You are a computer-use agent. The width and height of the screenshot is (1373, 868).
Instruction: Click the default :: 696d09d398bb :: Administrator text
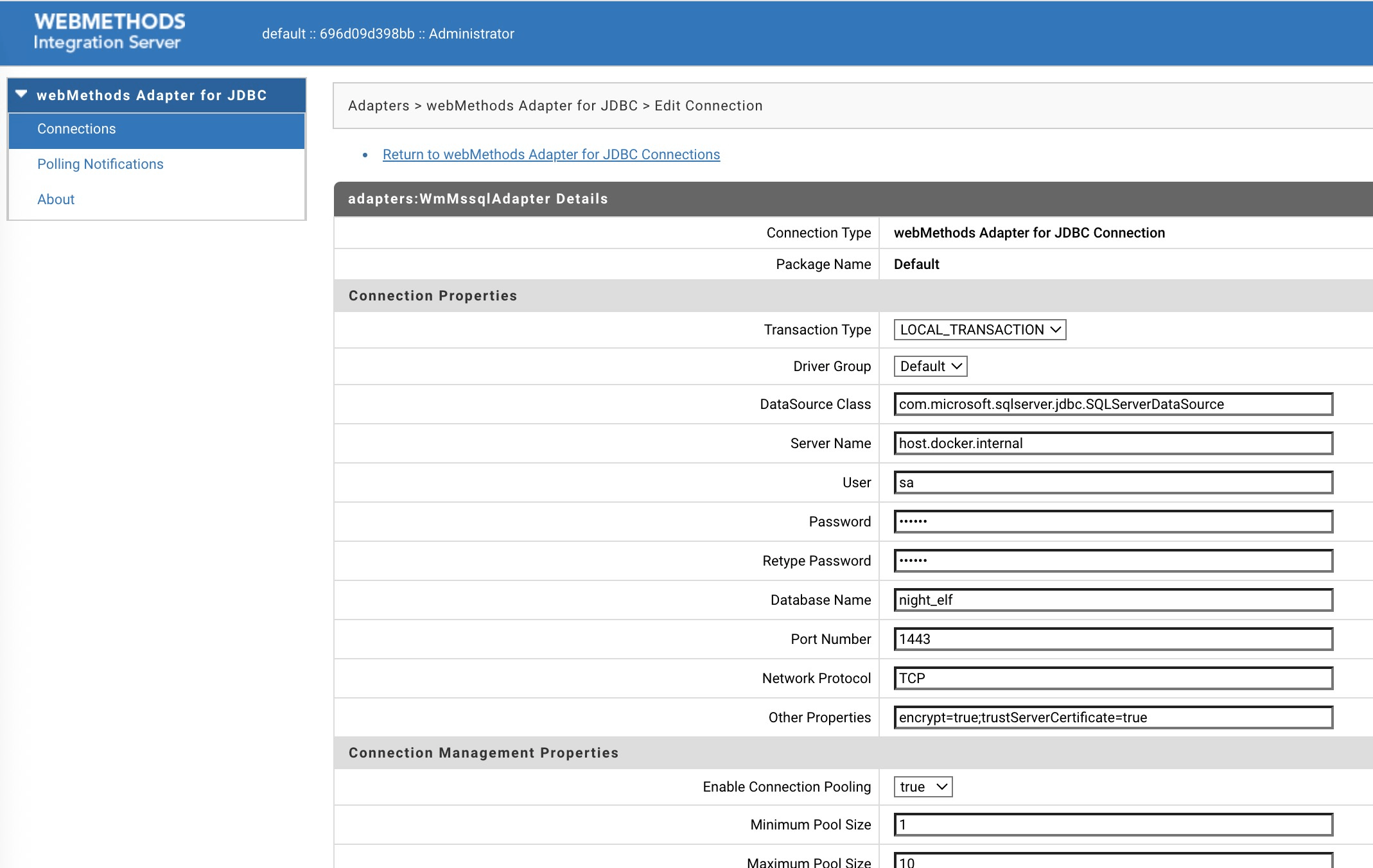coord(388,34)
